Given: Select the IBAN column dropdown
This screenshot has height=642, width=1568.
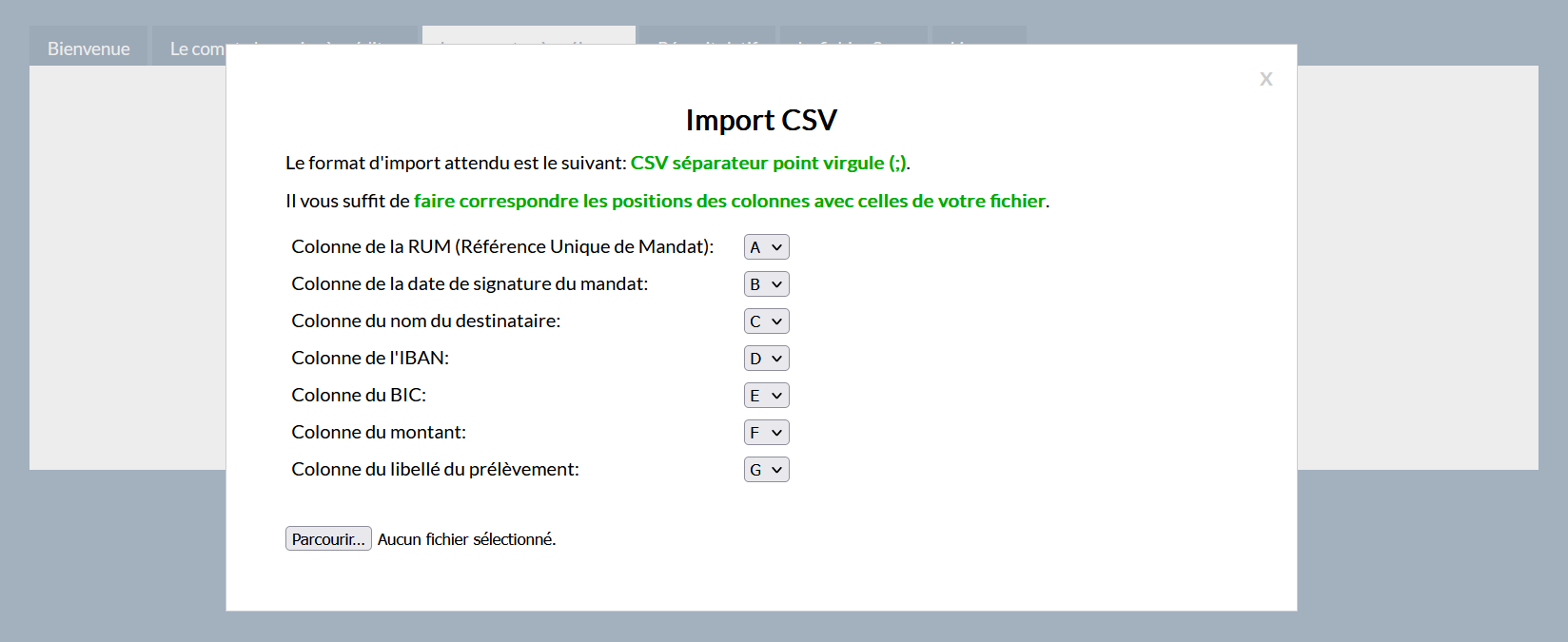Looking at the screenshot, I should (766, 359).
